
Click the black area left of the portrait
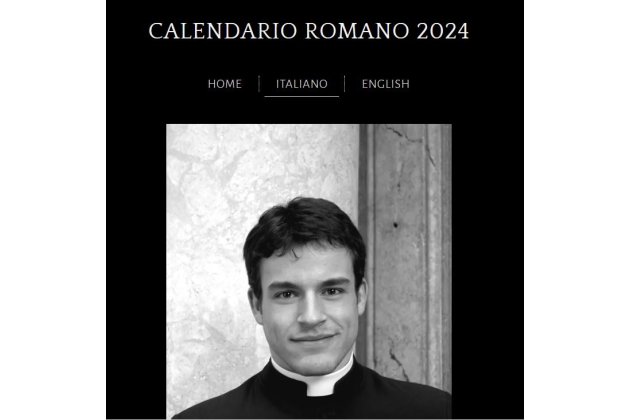tap(136, 271)
